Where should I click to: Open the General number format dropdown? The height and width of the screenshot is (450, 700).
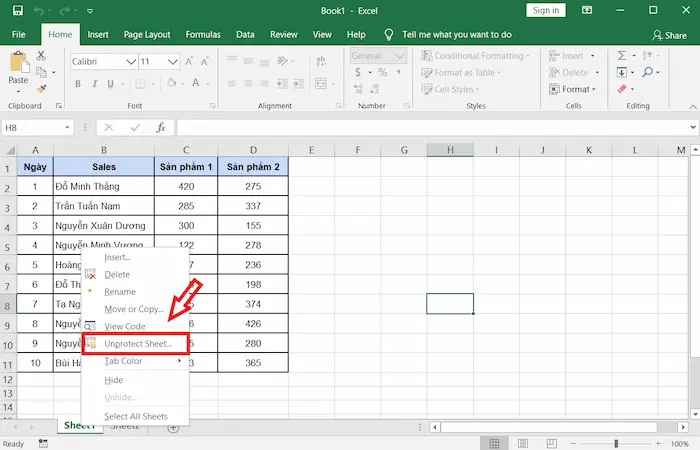tap(400, 56)
